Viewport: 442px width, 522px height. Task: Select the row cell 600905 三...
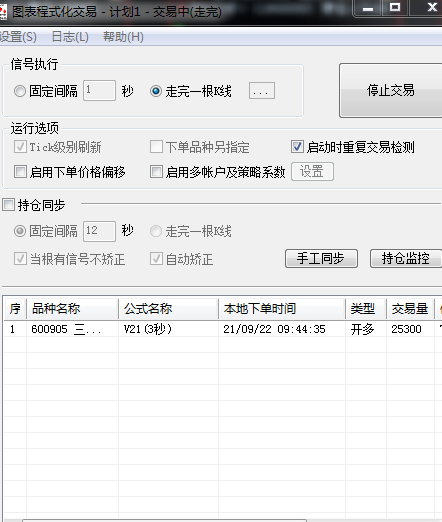point(72,329)
